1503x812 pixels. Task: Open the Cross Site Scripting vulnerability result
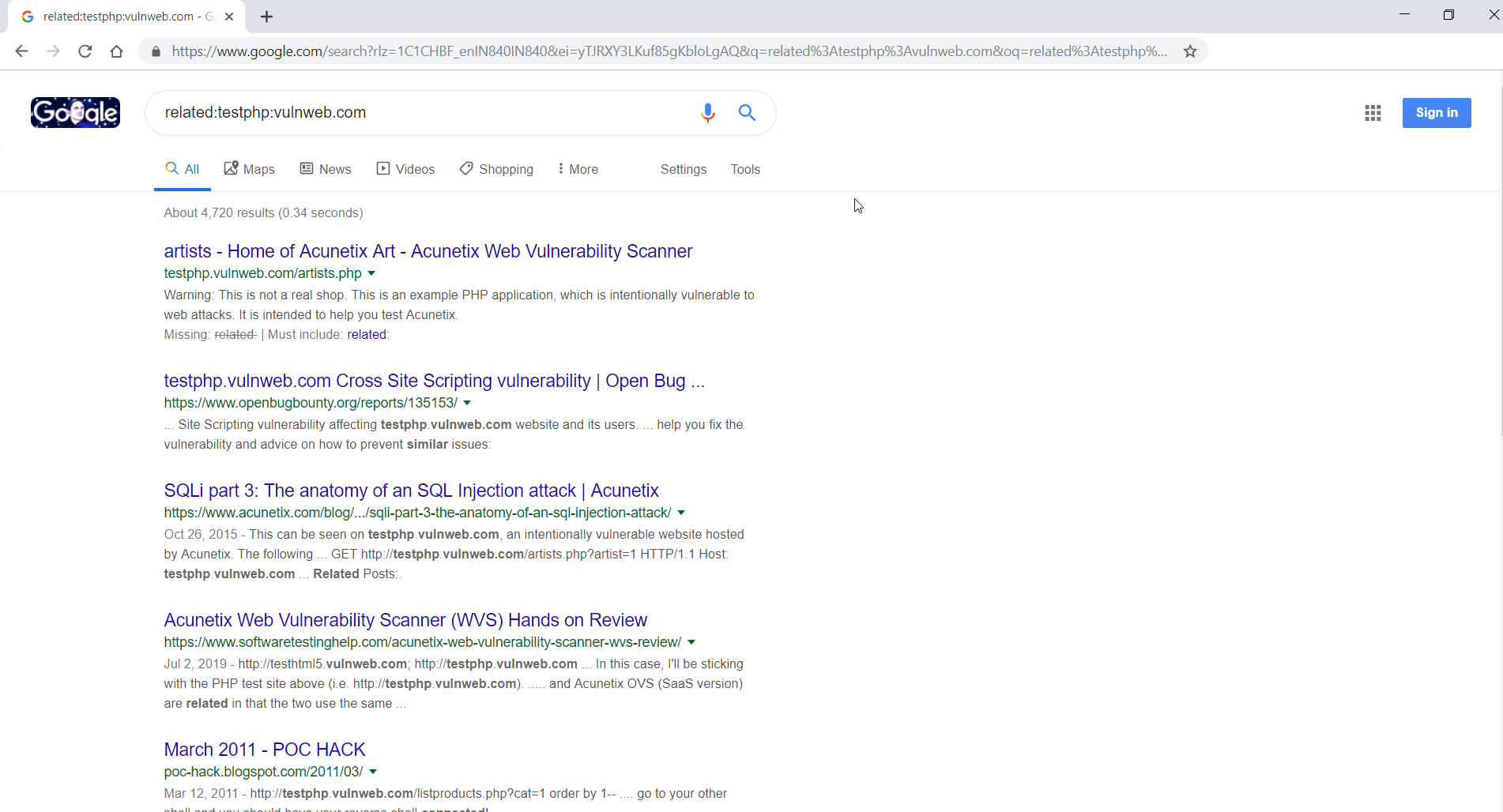pos(435,381)
